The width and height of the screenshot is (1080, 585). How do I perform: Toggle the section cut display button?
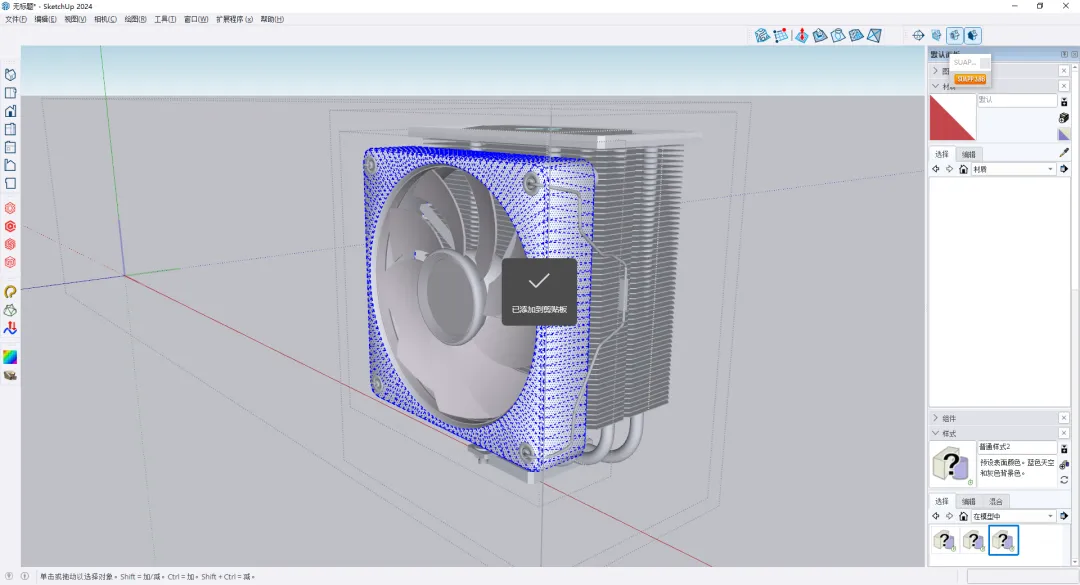[x=954, y=35]
